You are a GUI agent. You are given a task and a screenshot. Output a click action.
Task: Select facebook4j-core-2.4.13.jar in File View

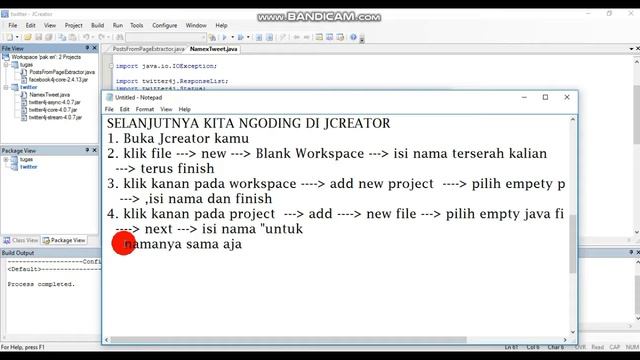58,80
